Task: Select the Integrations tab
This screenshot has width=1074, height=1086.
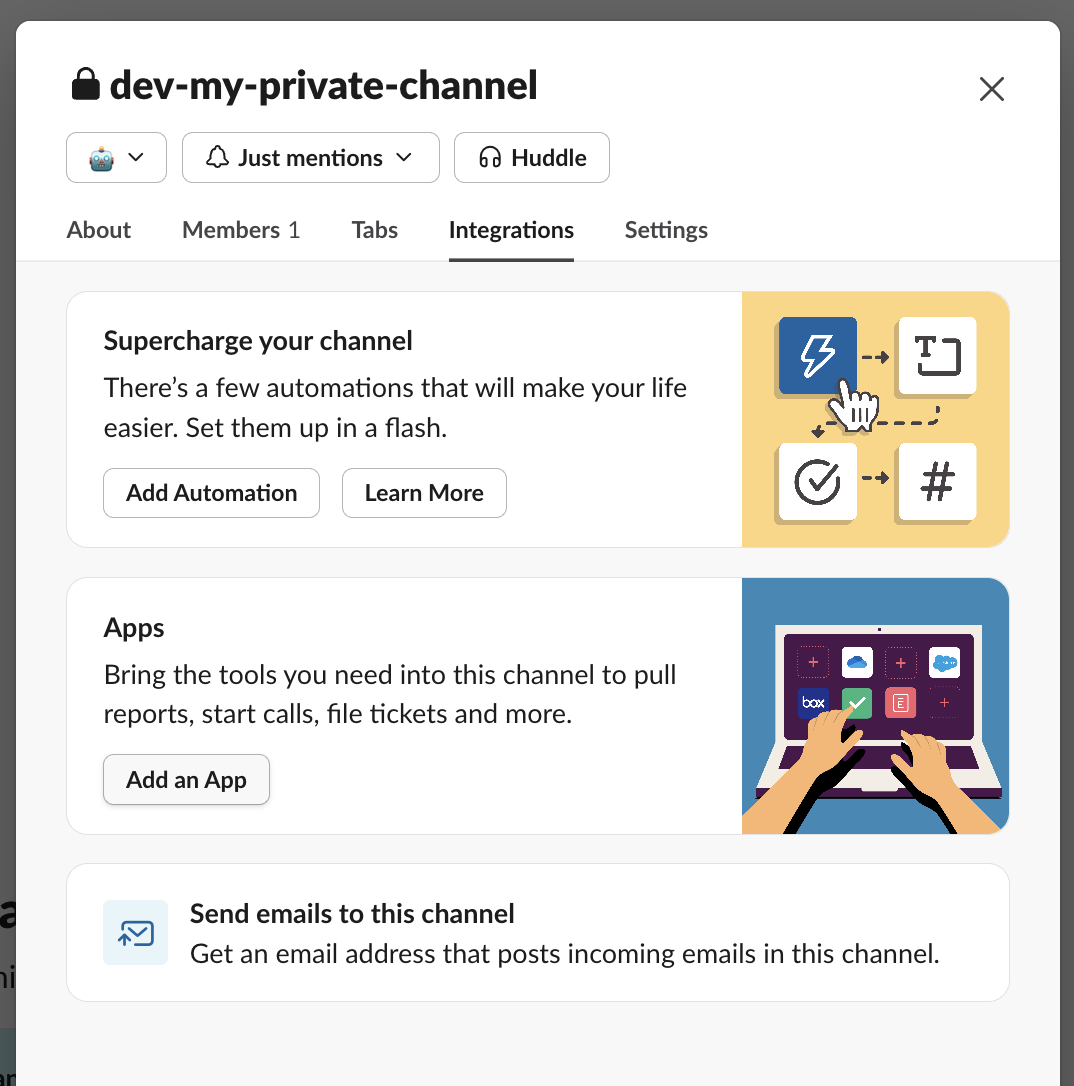Action: point(511,230)
